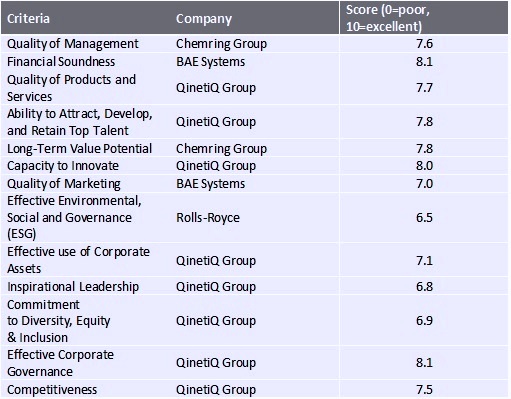
Task: Select the Rolls-Royce company cell
Action: 208,218
